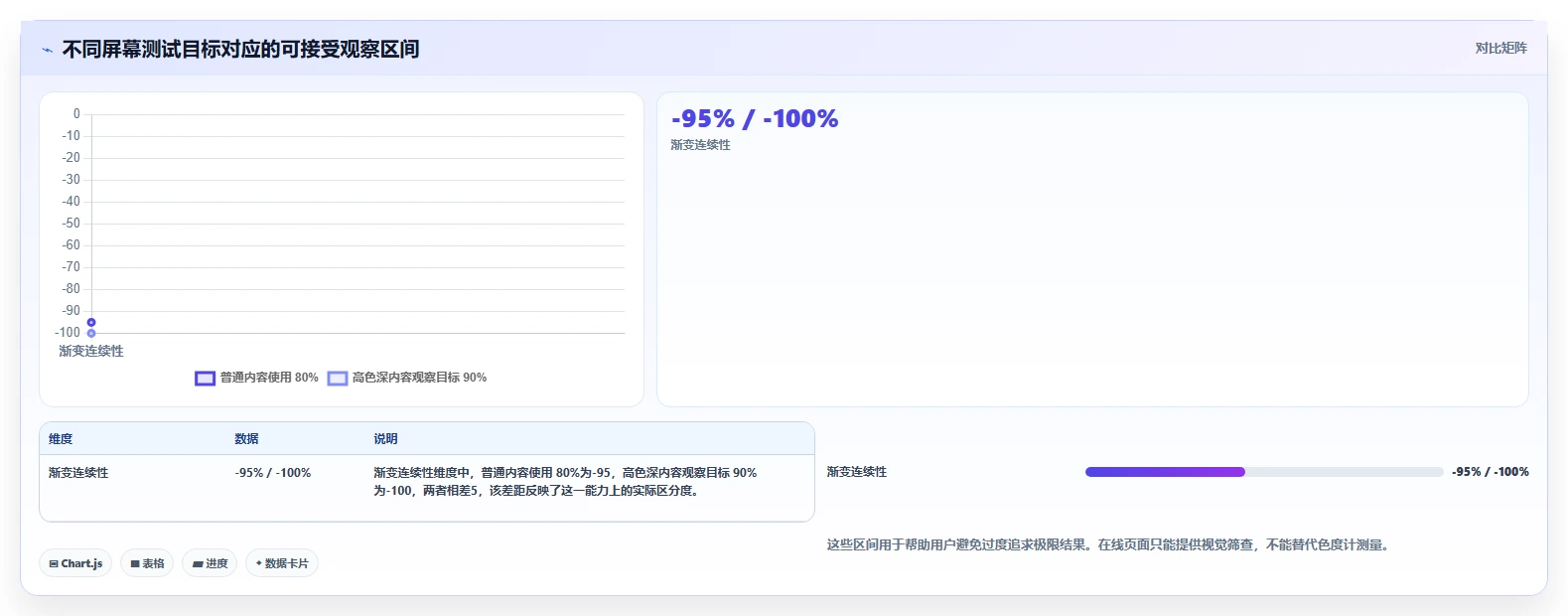Viewport: 1568px width, 616px height.
Task: Click the 对比矩阵 label in header
Action: point(1500,48)
